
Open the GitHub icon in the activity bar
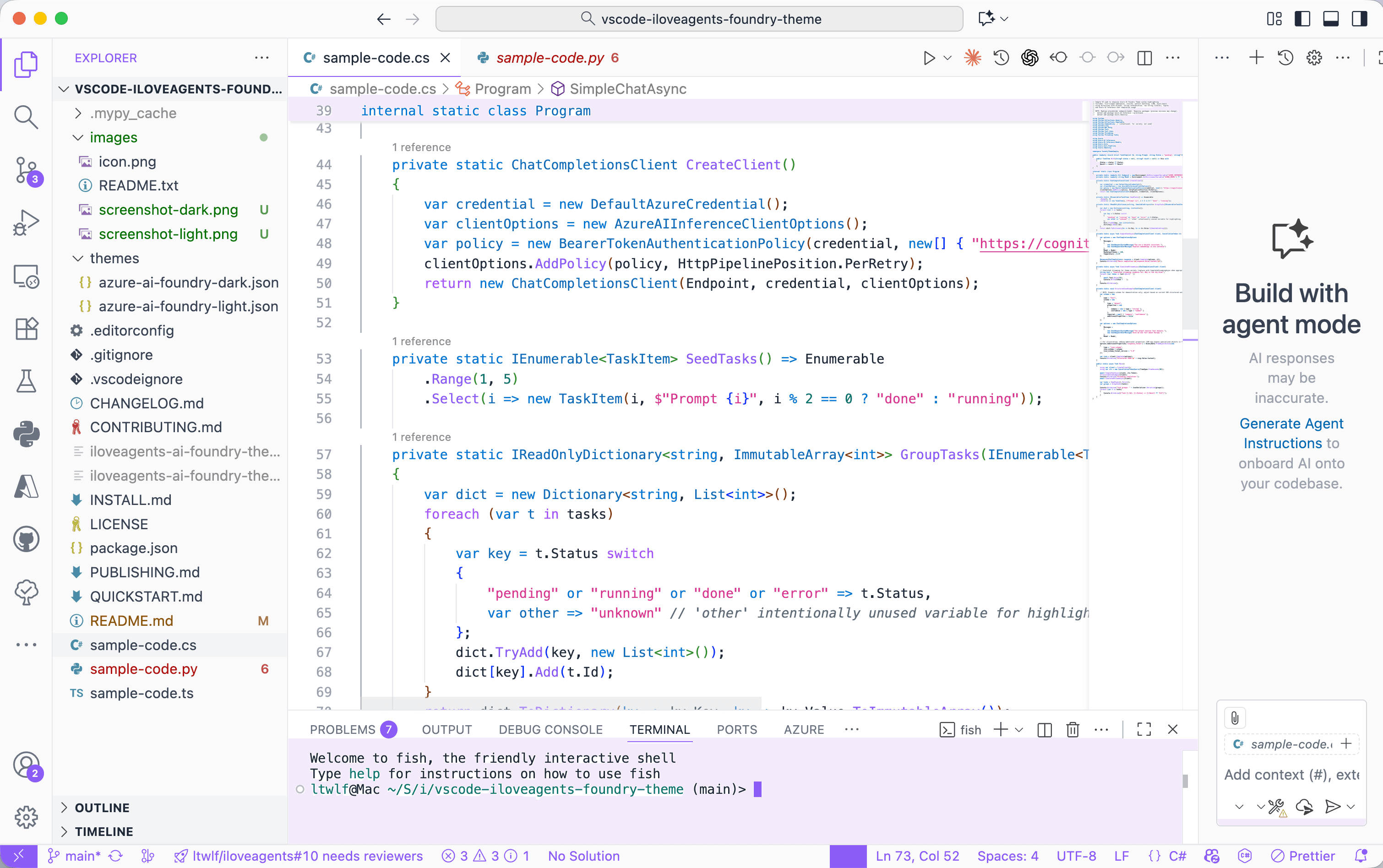[x=27, y=538]
